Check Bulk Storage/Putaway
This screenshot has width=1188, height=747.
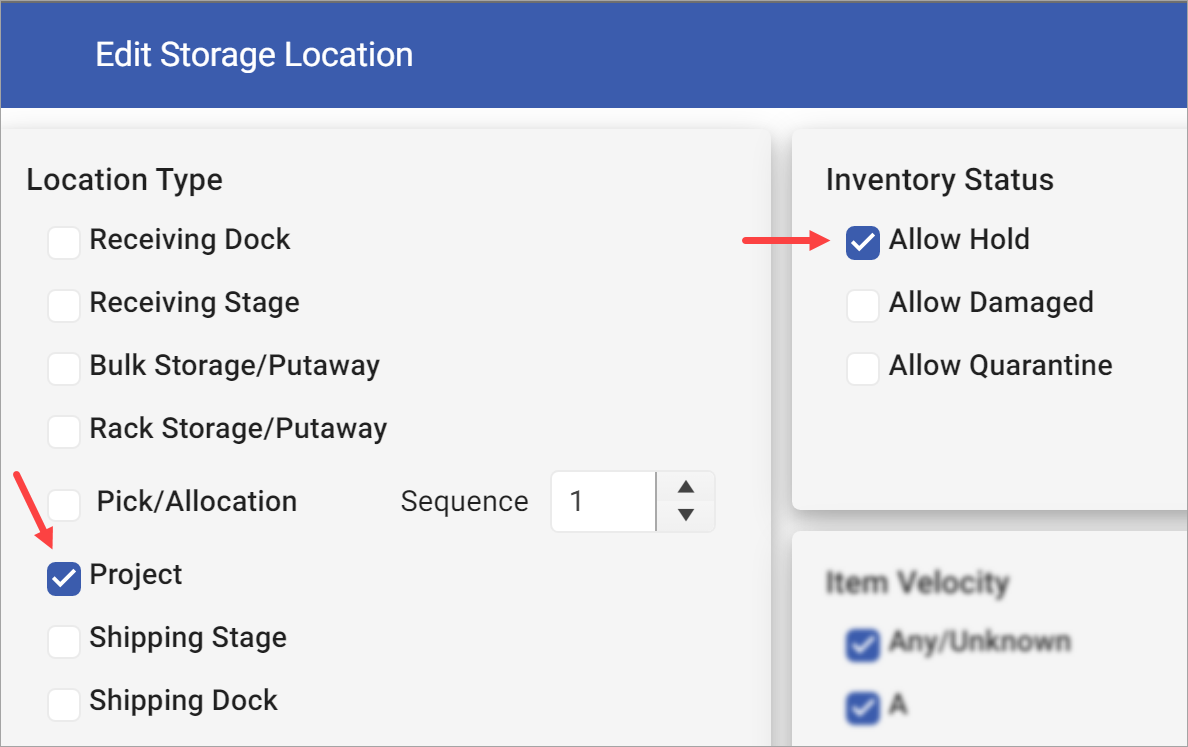[x=63, y=368]
